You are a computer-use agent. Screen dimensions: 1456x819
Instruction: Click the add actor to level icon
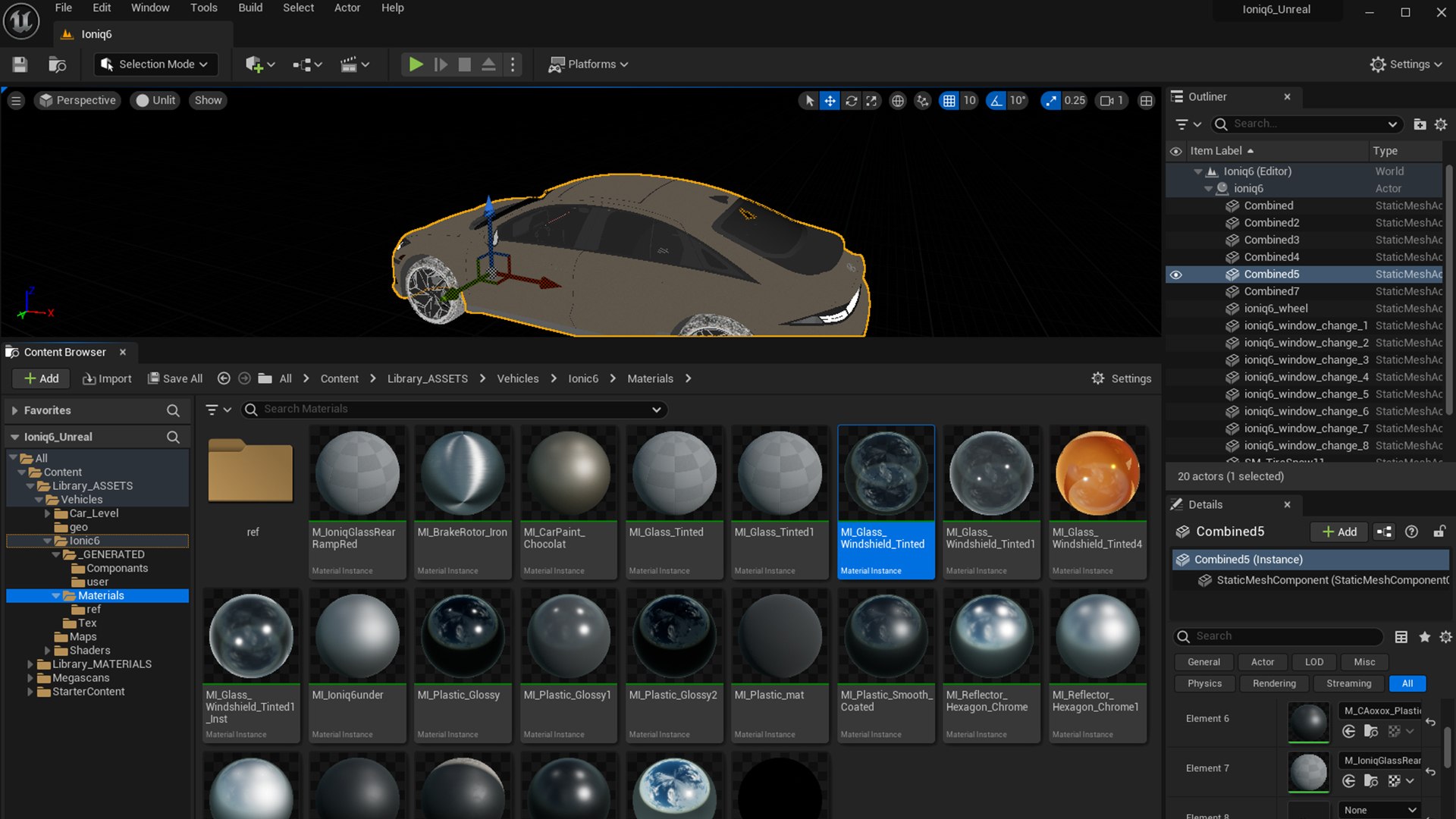point(259,64)
